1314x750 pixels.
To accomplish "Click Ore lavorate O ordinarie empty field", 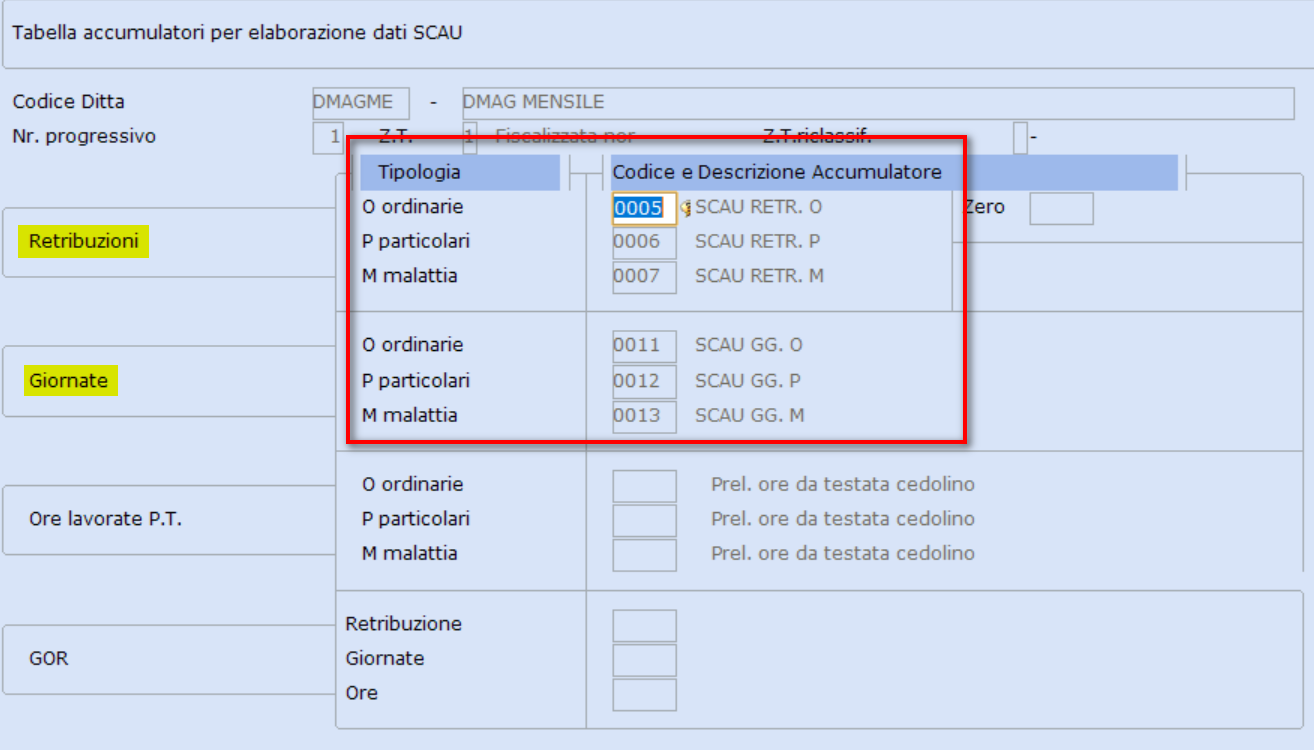I will tap(645, 485).
